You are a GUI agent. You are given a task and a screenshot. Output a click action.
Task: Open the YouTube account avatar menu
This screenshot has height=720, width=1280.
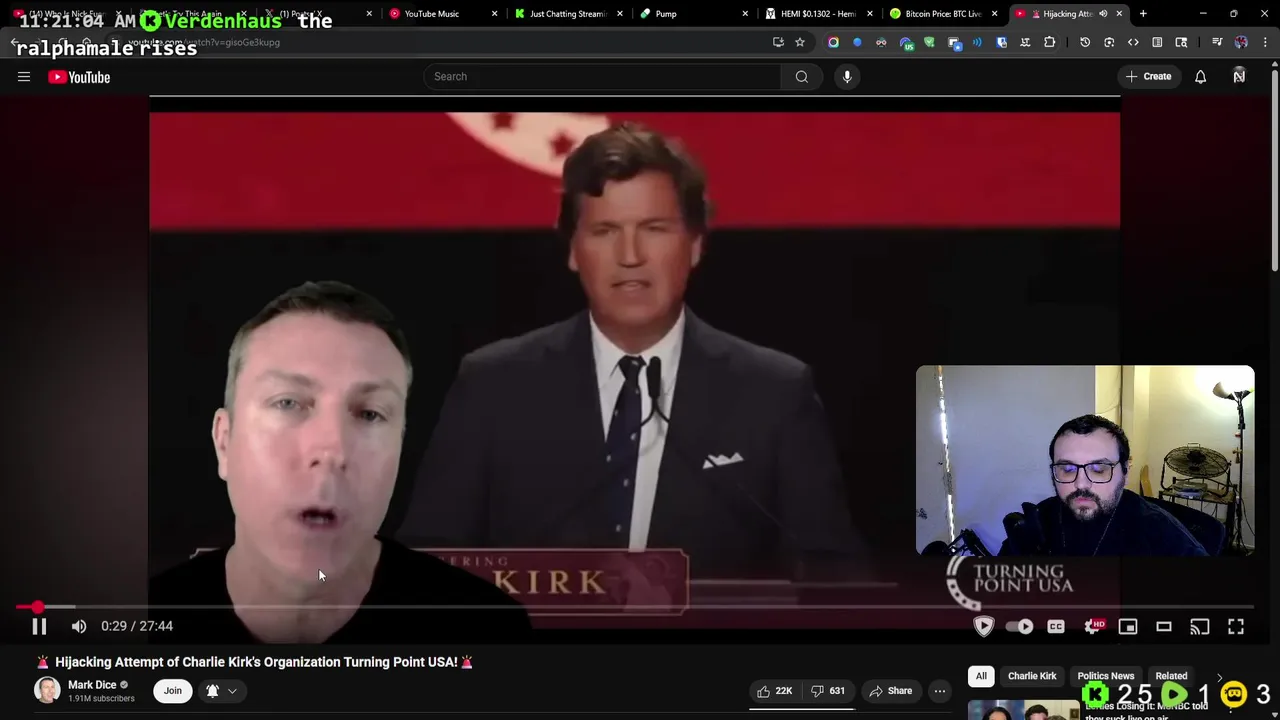(1239, 77)
